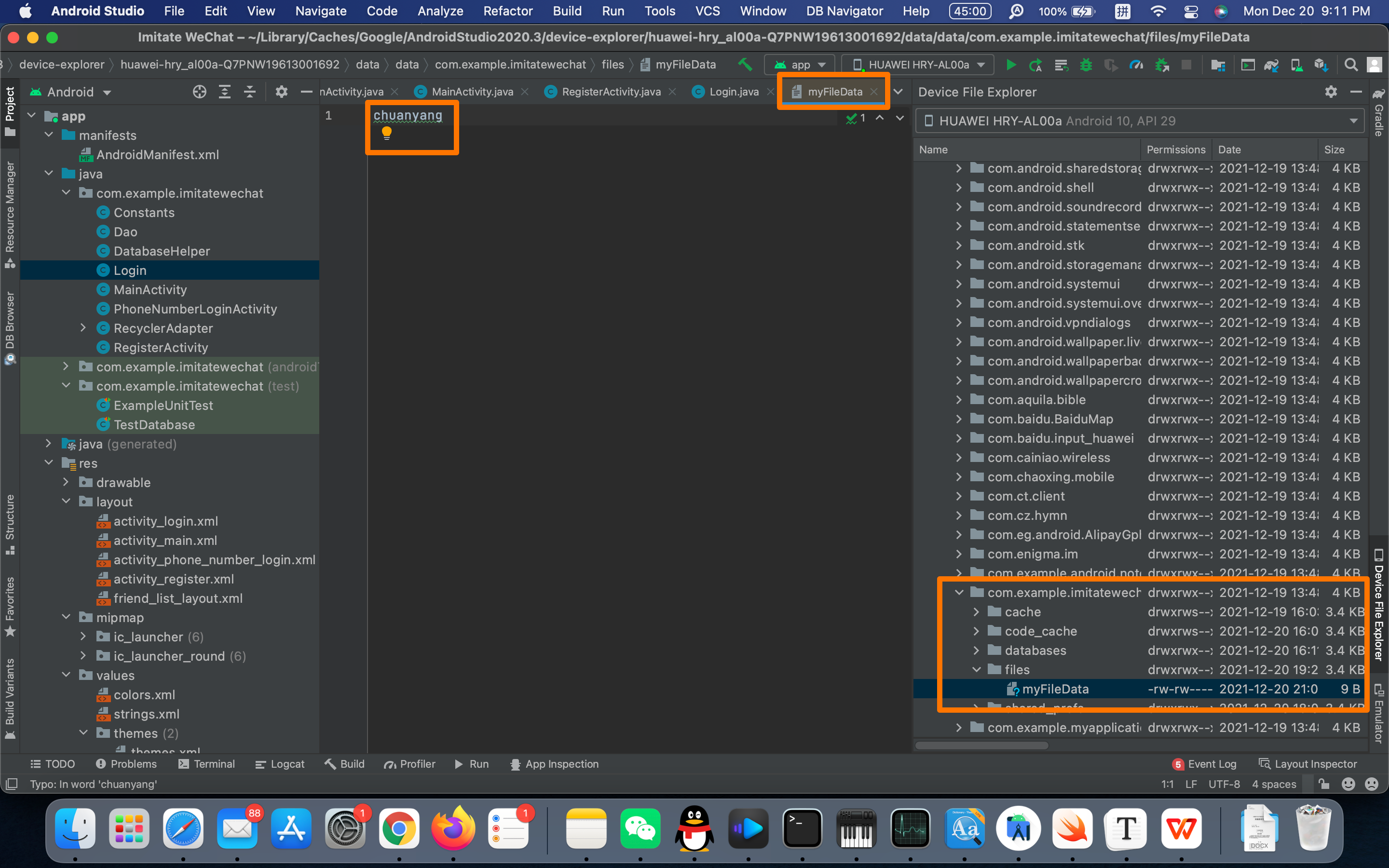The height and width of the screenshot is (868, 1389).
Task: Expand the drawable folder
Action: (x=66, y=482)
